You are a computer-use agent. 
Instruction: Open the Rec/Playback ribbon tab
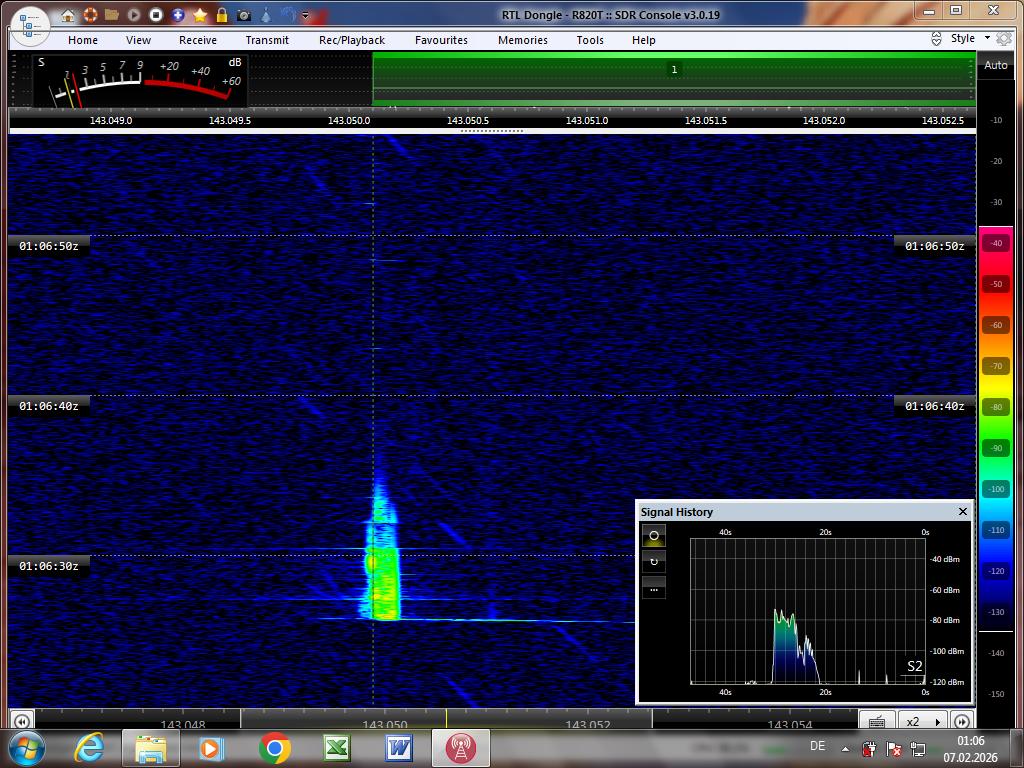click(352, 40)
